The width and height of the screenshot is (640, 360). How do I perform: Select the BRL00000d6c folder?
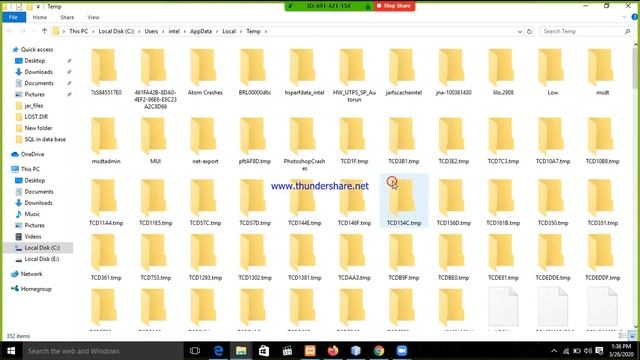255,72
